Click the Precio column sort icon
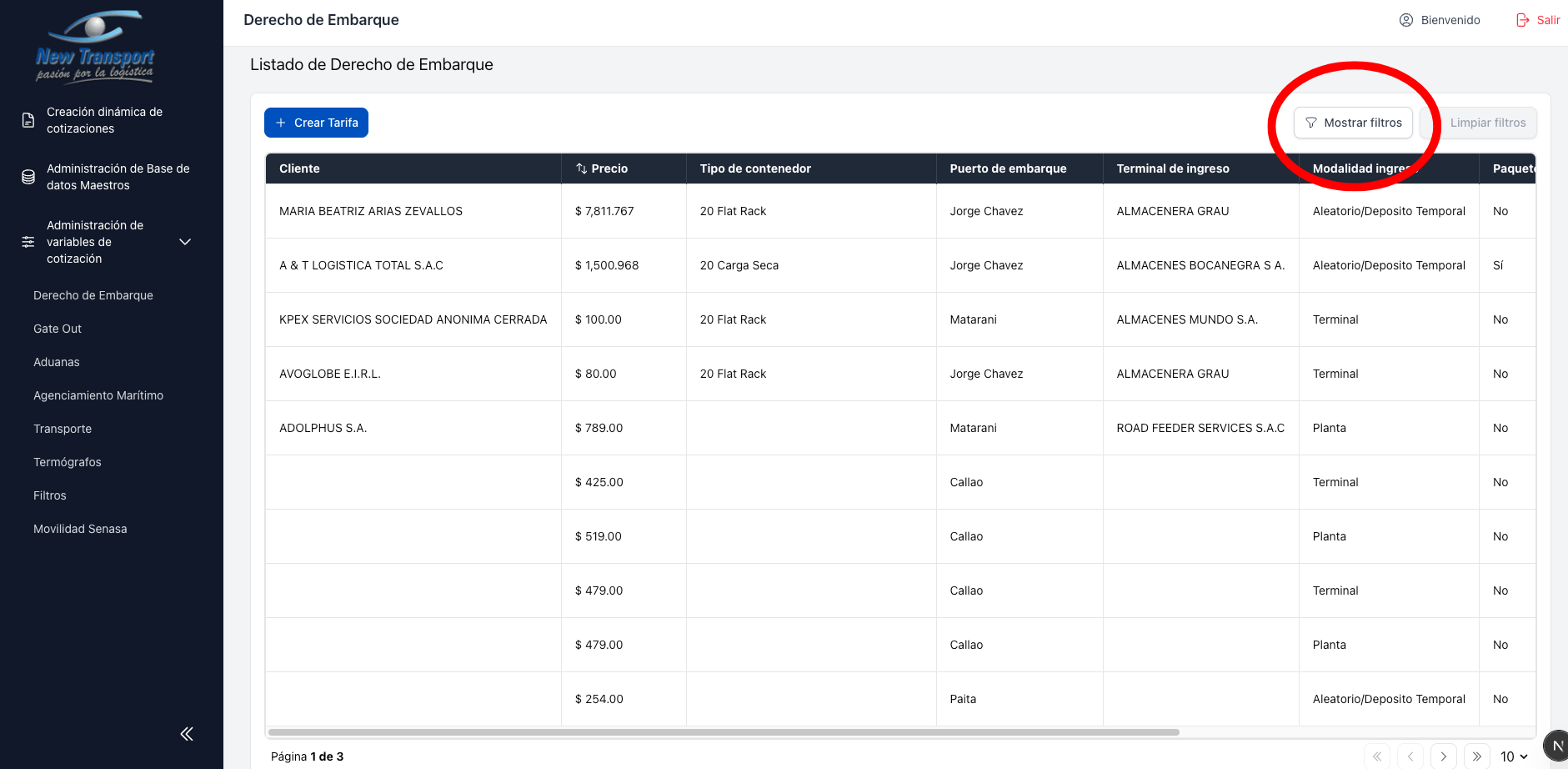 (x=581, y=168)
